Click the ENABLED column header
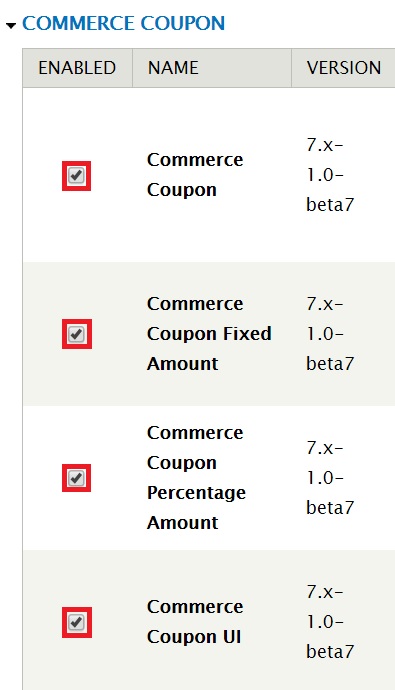 click(77, 68)
